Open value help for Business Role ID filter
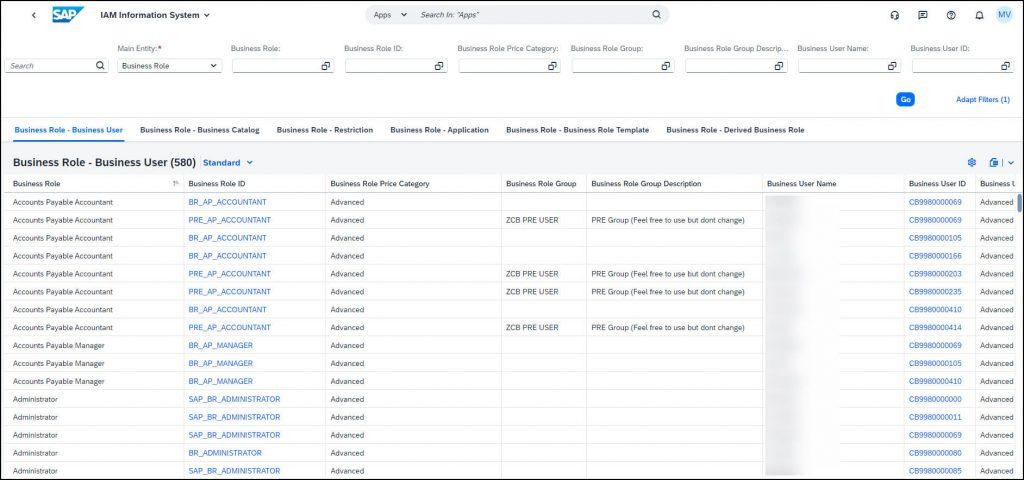This screenshot has height=480, width=1024. 439,66
